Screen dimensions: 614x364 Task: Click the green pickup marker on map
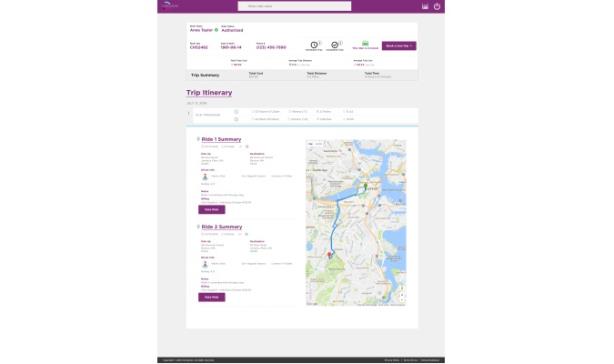366,186
